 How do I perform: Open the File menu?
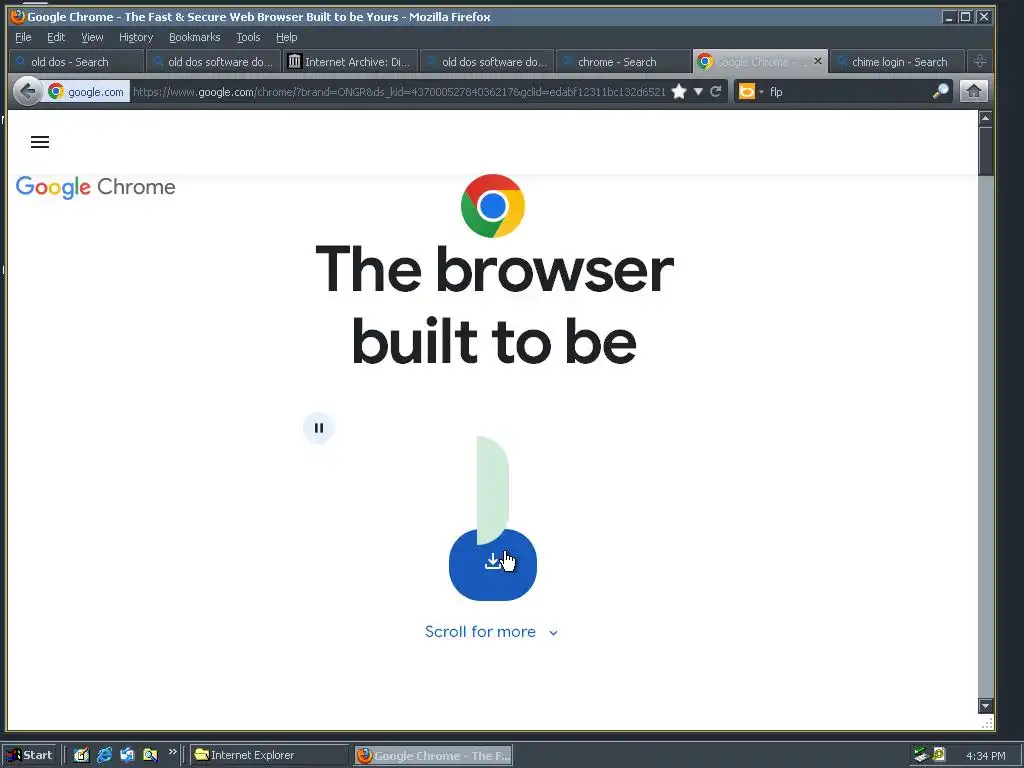coord(23,37)
